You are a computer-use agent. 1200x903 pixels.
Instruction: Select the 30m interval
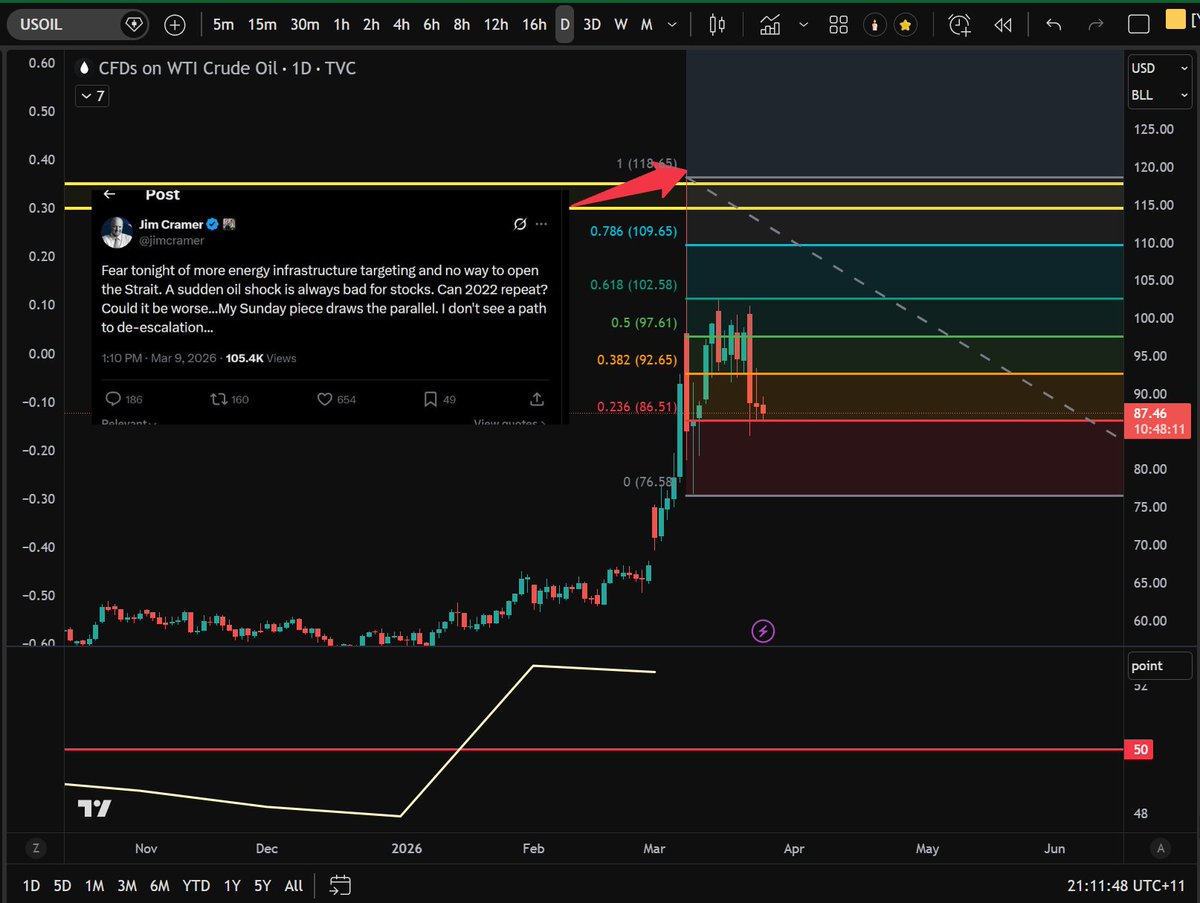(x=305, y=25)
